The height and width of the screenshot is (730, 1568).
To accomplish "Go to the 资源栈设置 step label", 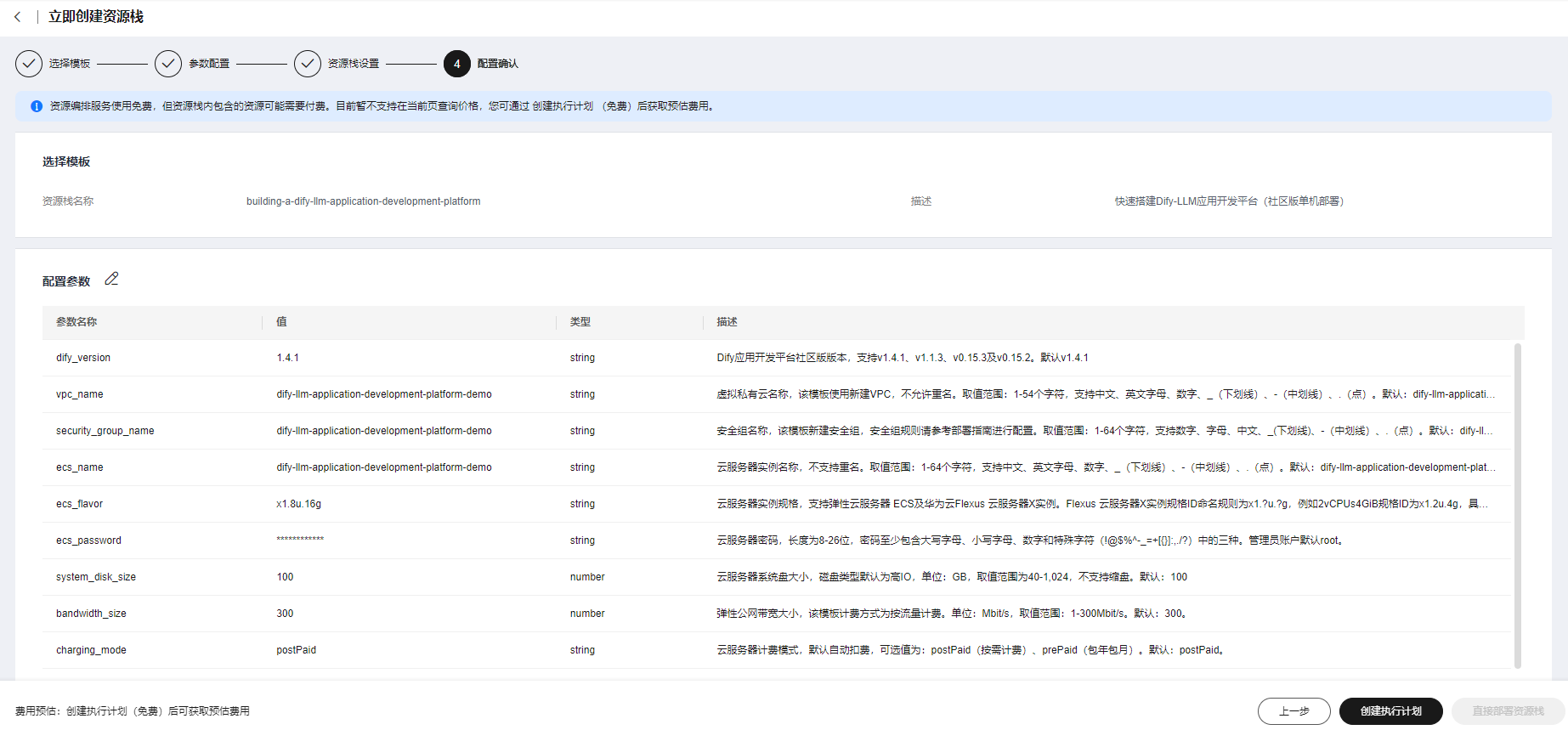I will pos(354,64).
